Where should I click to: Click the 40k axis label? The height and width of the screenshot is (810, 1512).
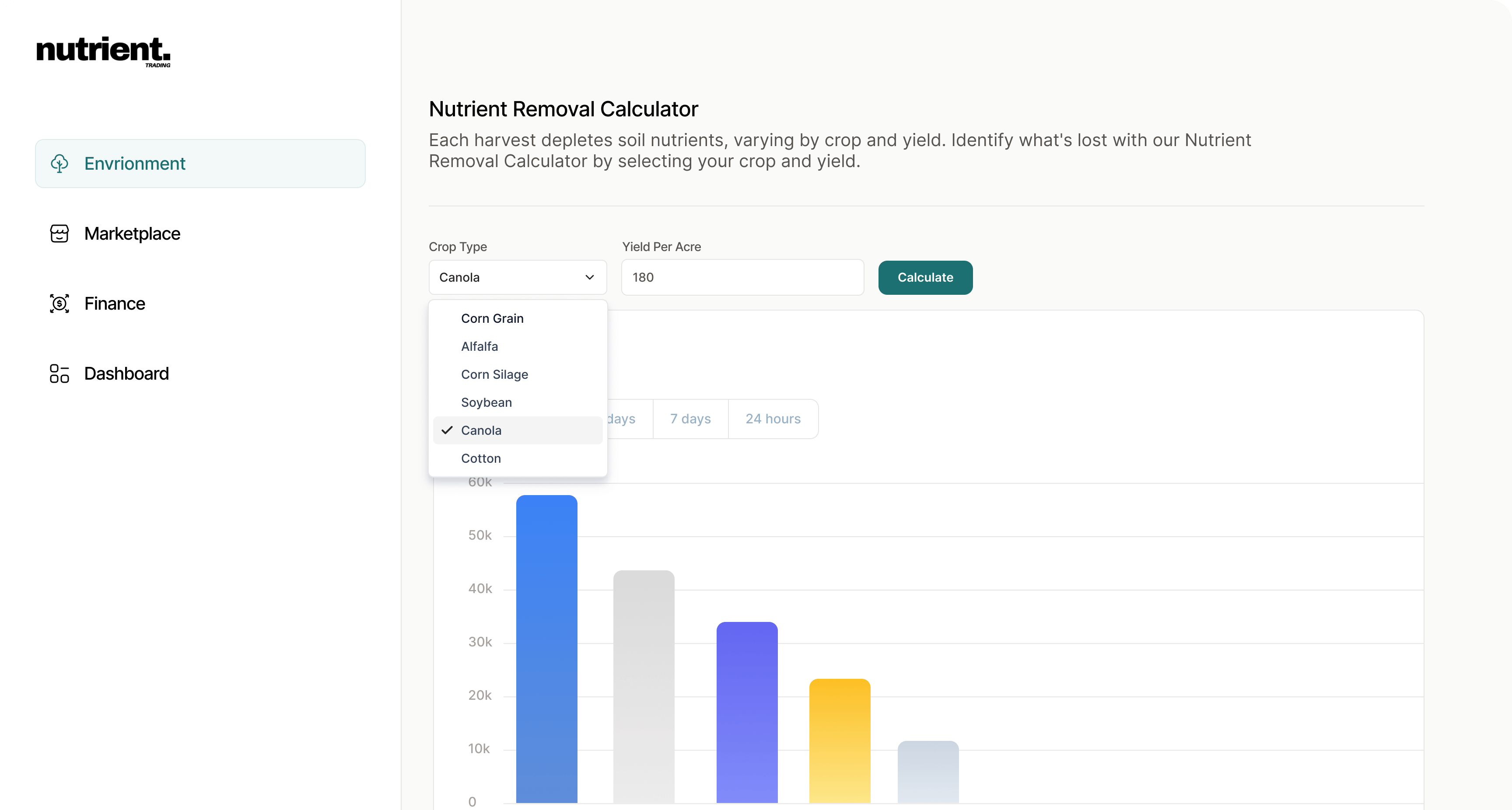(480, 589)
